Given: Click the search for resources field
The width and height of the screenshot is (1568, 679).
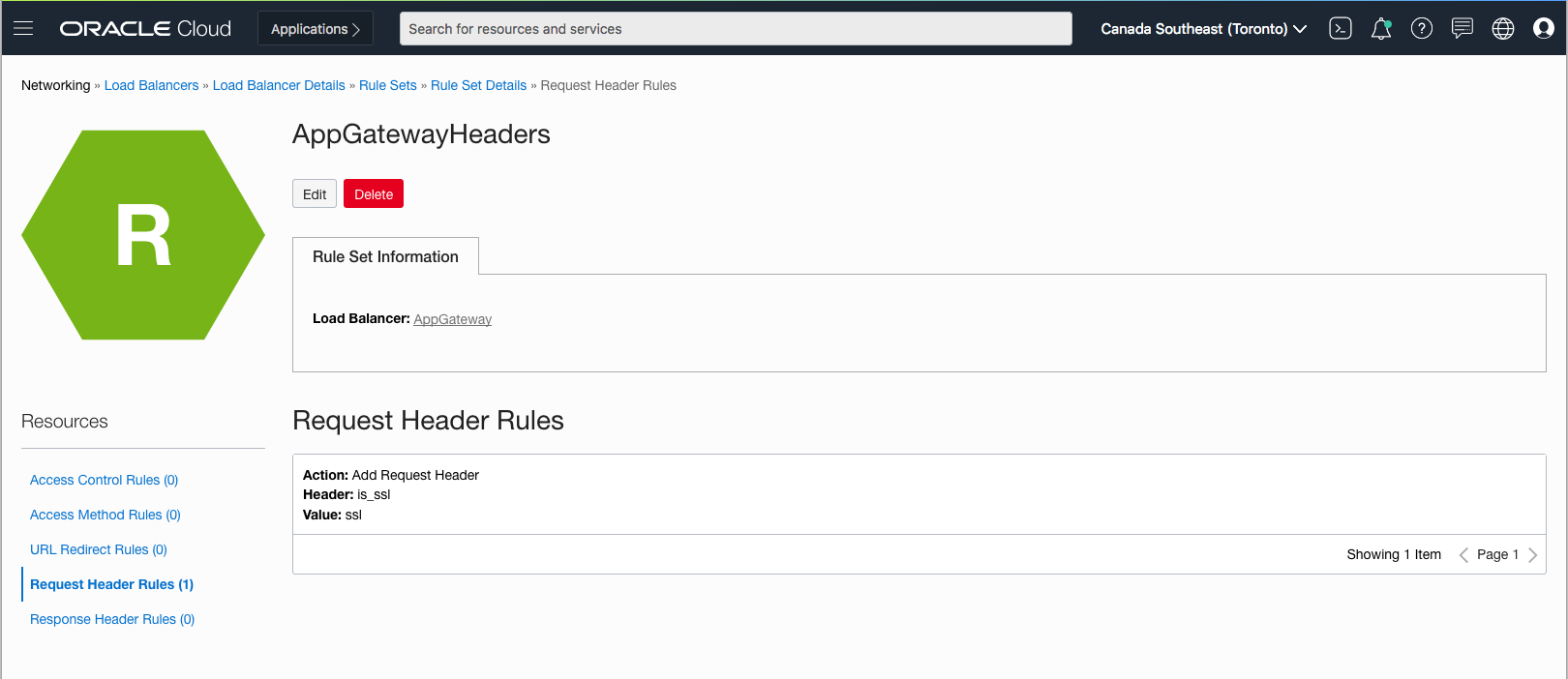Looking at the screenshot, I should (736, 29).
